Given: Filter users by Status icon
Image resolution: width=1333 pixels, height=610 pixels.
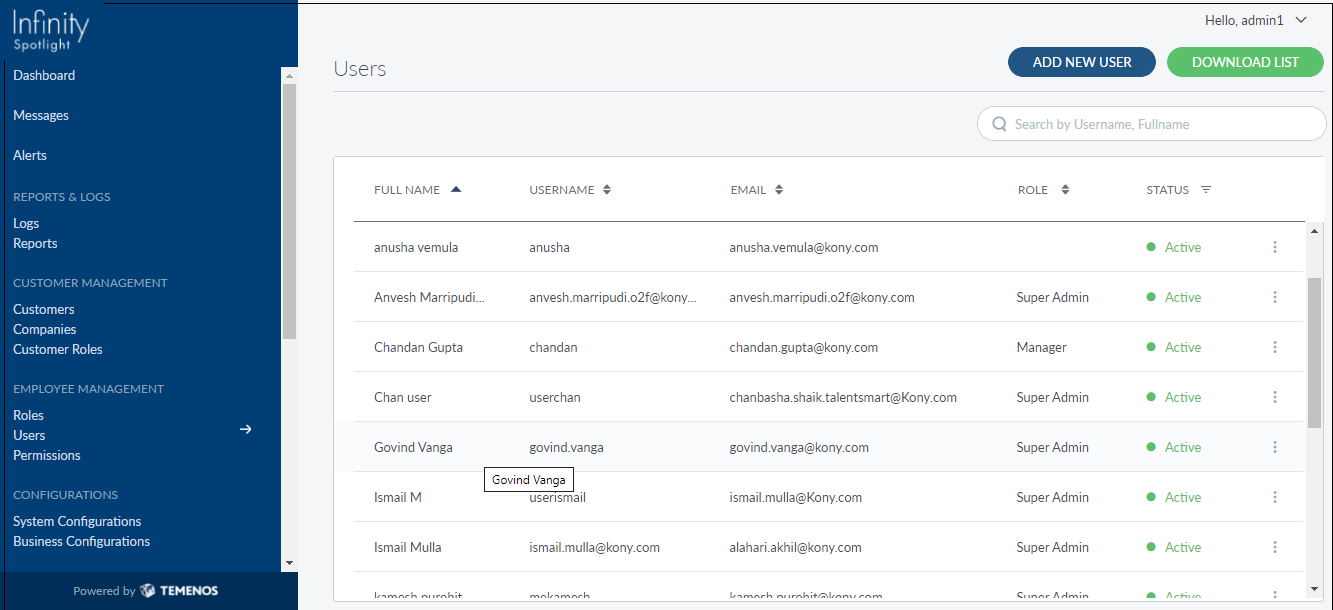Looking at the screenshot, I should [1206, 190].
